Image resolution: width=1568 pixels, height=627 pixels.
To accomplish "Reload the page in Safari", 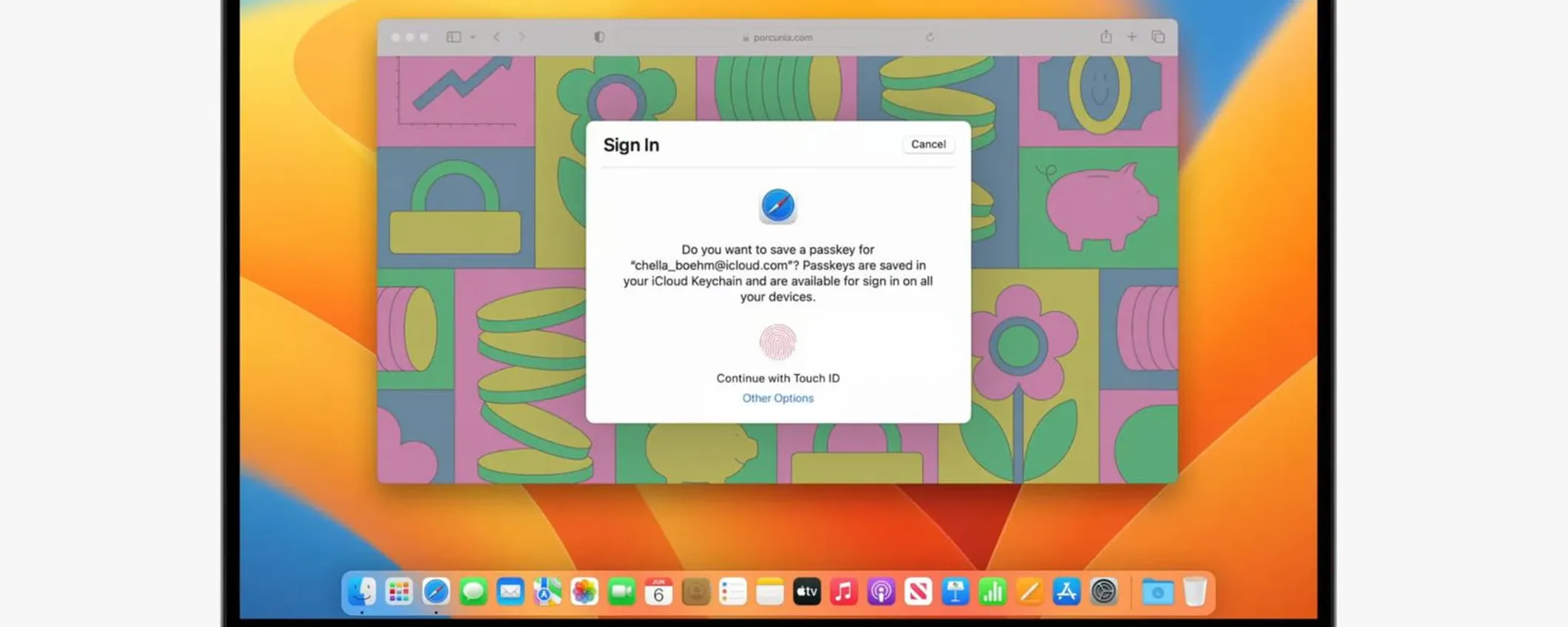I will [930, 37].
